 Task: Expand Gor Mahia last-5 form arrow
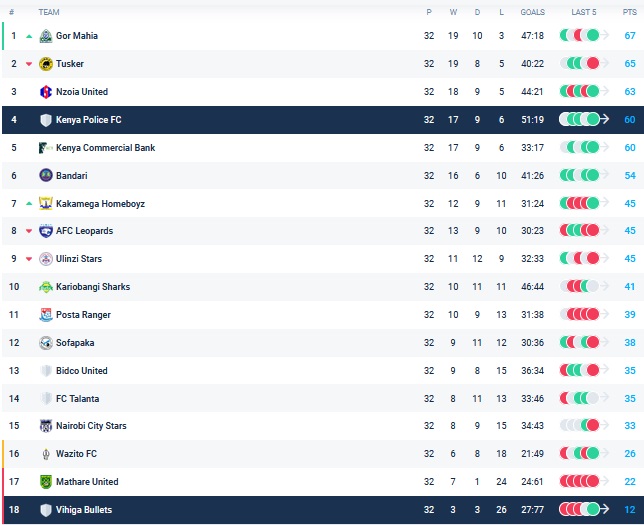[x=605, y=36]
